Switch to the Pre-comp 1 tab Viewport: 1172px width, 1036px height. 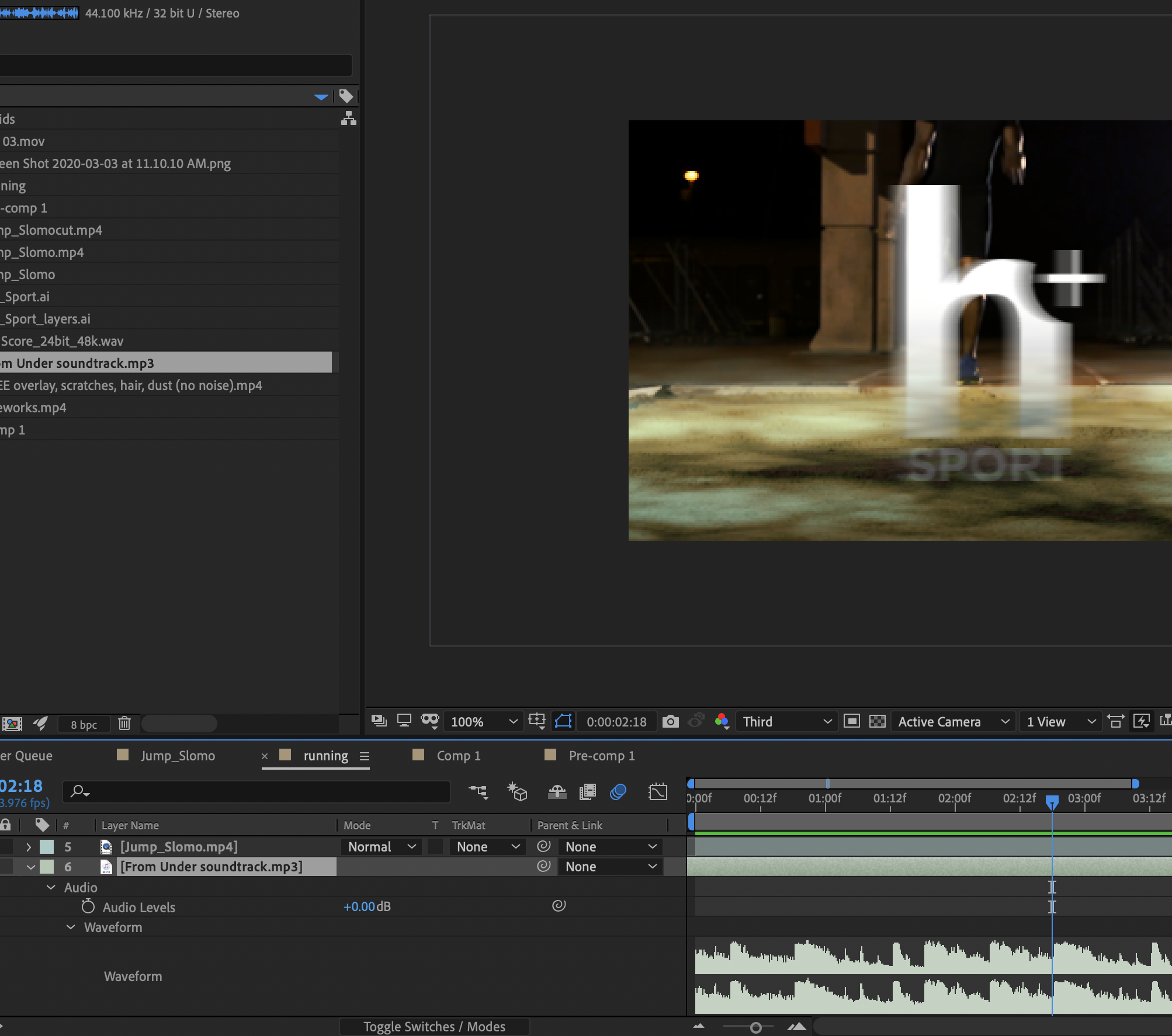point(601,756)
